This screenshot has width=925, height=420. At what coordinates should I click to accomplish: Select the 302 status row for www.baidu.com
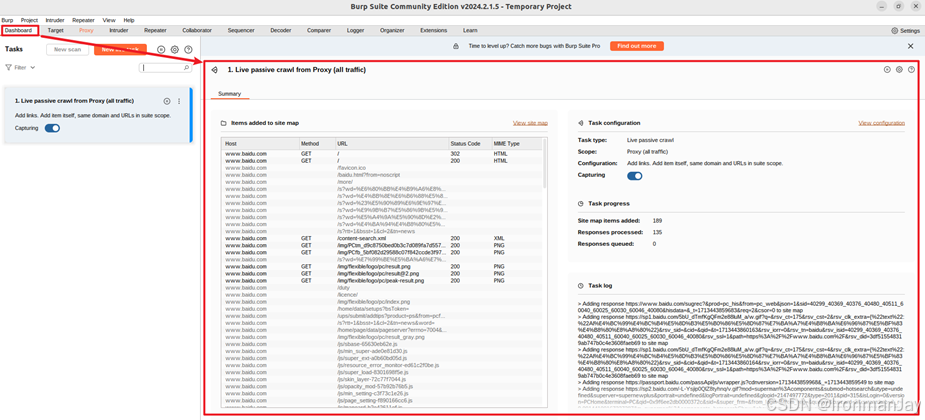(x=382, y=153)
